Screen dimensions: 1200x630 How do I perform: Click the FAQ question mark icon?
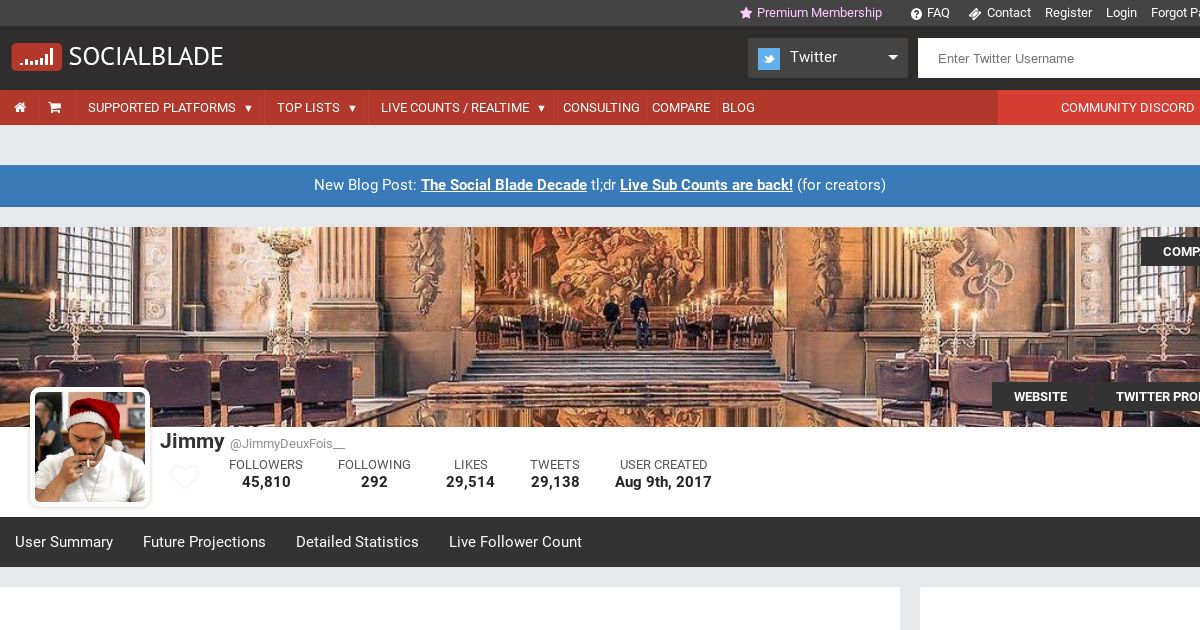[x=916, y=13]
